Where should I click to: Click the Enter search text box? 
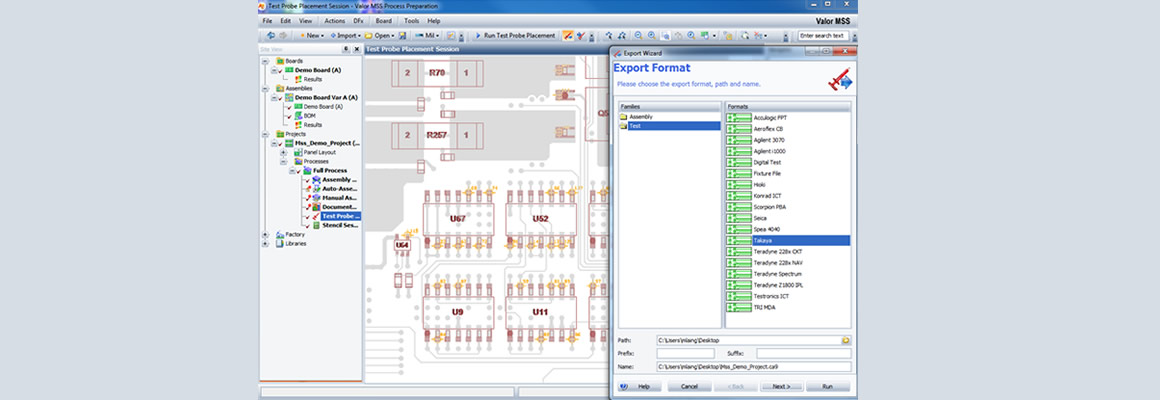point(823,35)
